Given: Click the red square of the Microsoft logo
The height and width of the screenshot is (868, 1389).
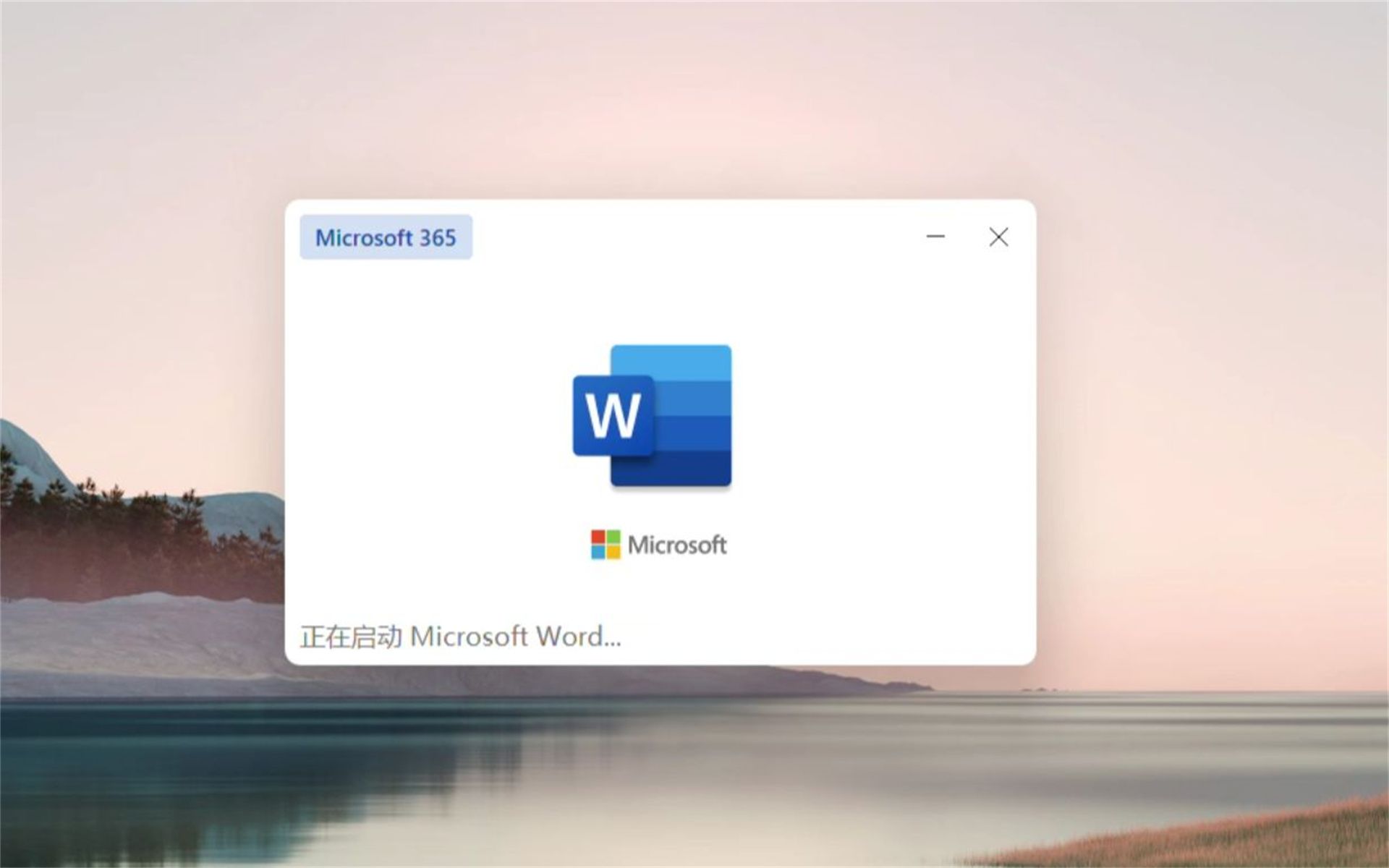Looking at the screenshot, I should pos(598,537).
